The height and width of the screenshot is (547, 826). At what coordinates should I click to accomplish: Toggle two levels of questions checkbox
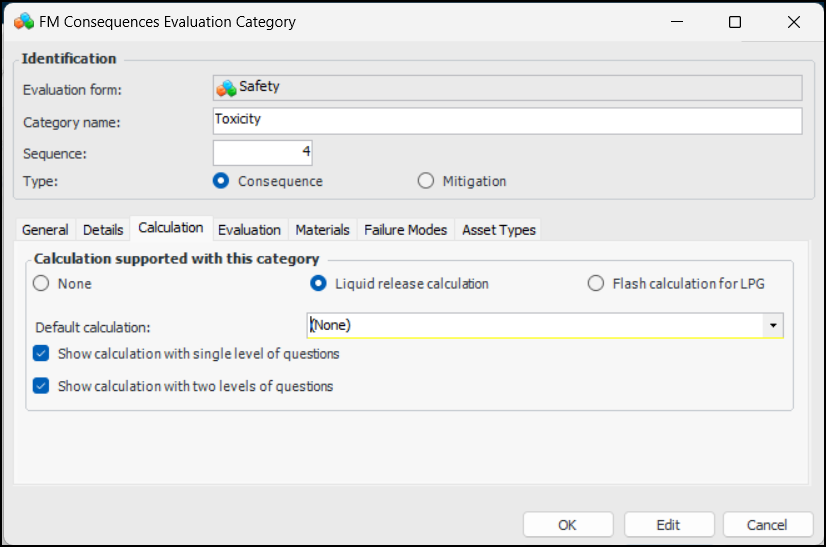[x=41, y=385]
